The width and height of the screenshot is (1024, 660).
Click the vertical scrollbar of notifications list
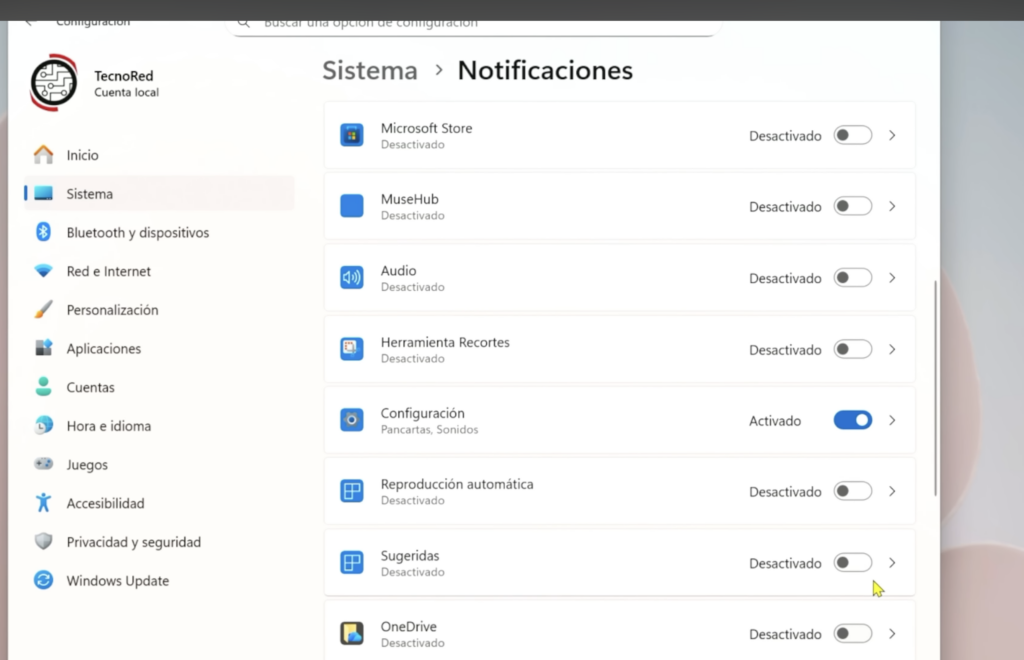(x=935, y=388)
